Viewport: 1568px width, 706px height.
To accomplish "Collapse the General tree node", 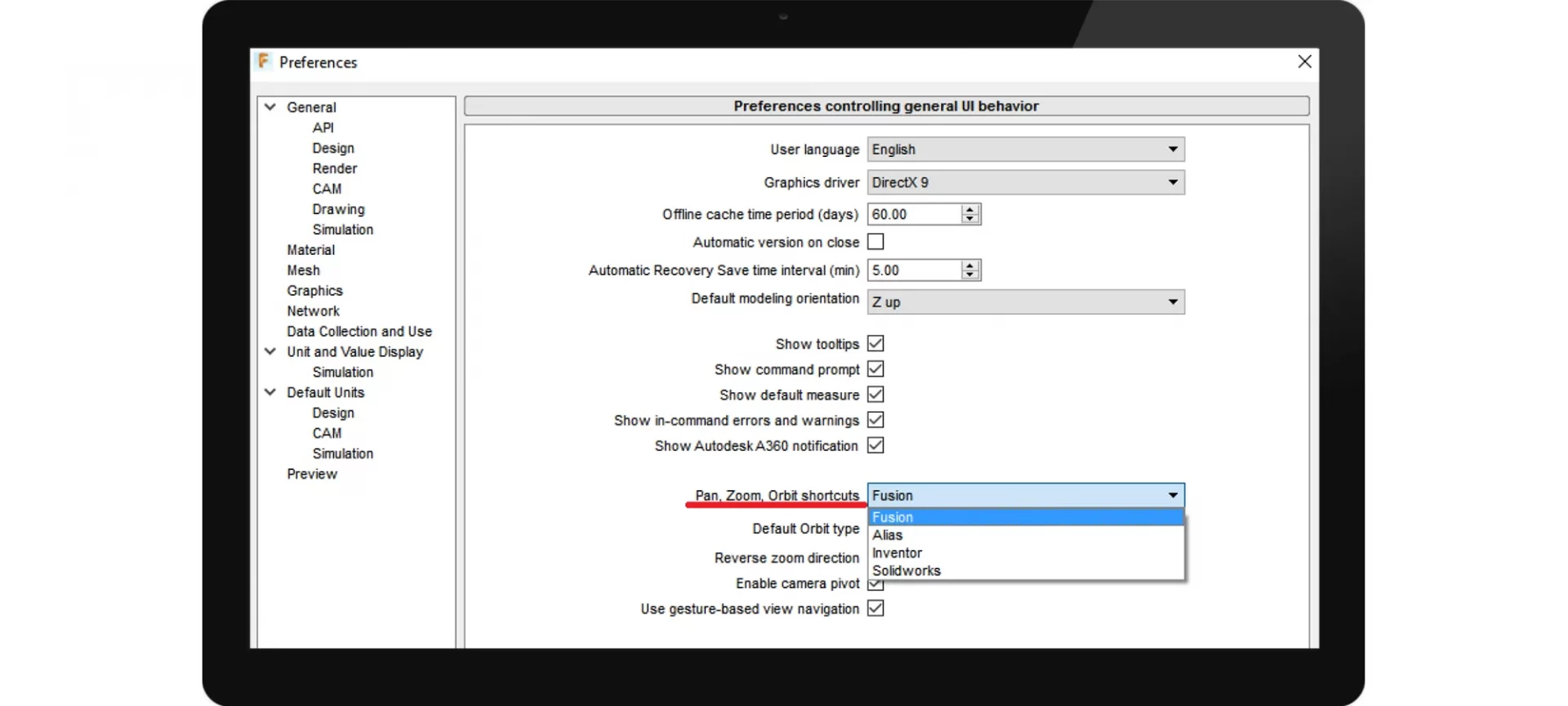I will click(x=270, y=107).
